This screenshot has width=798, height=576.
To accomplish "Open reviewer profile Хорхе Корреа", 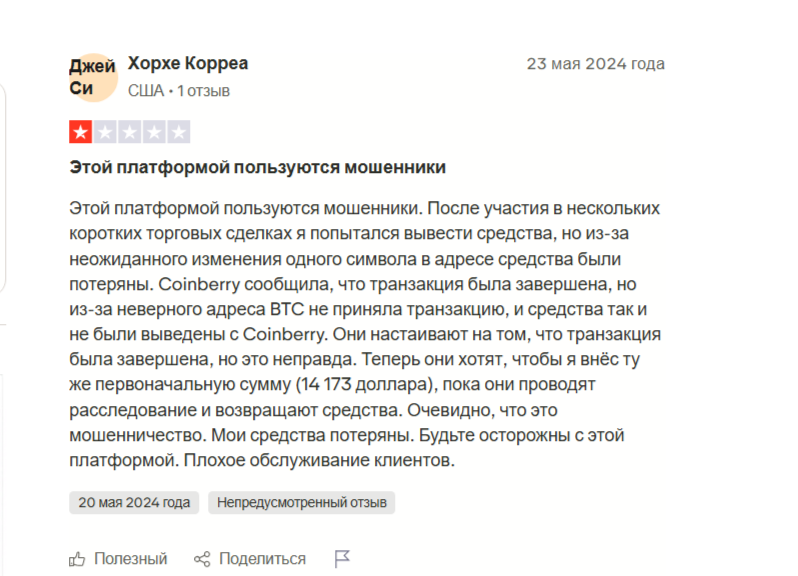I will [188, 64].
